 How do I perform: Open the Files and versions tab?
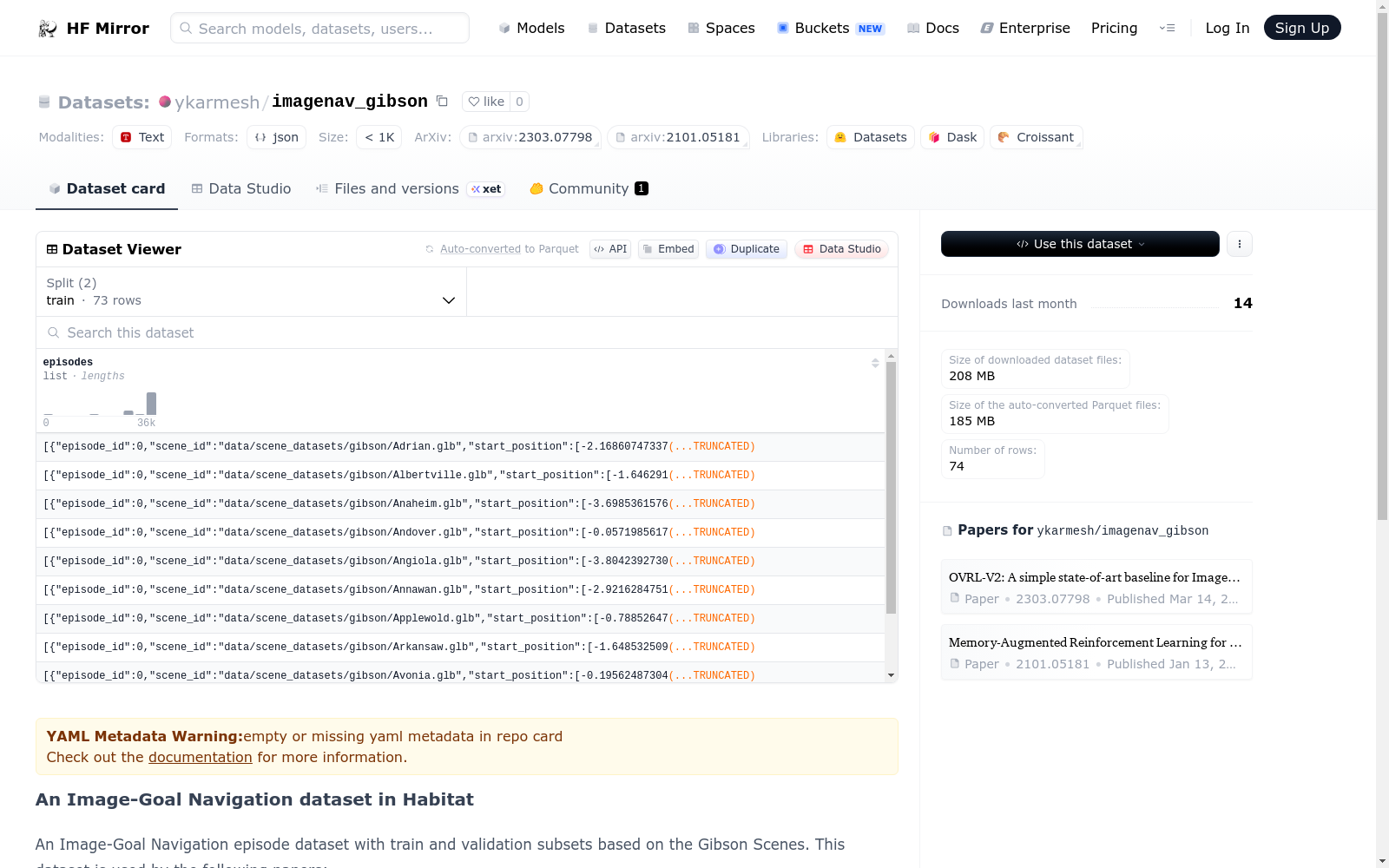410,189
